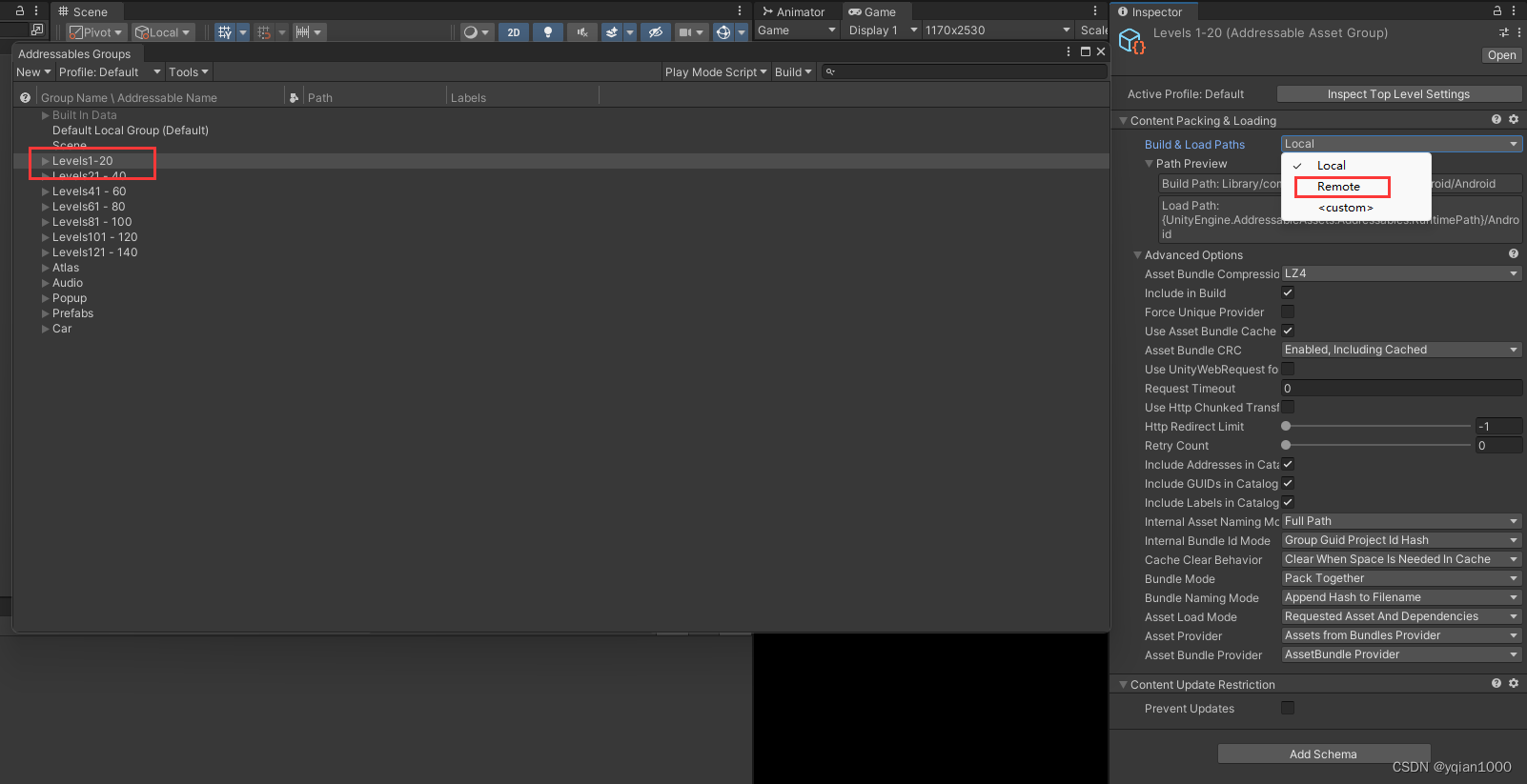The image size is (1527, 784).
Task: Open grid visibility dropdown arrow
Action: [243, 32]
